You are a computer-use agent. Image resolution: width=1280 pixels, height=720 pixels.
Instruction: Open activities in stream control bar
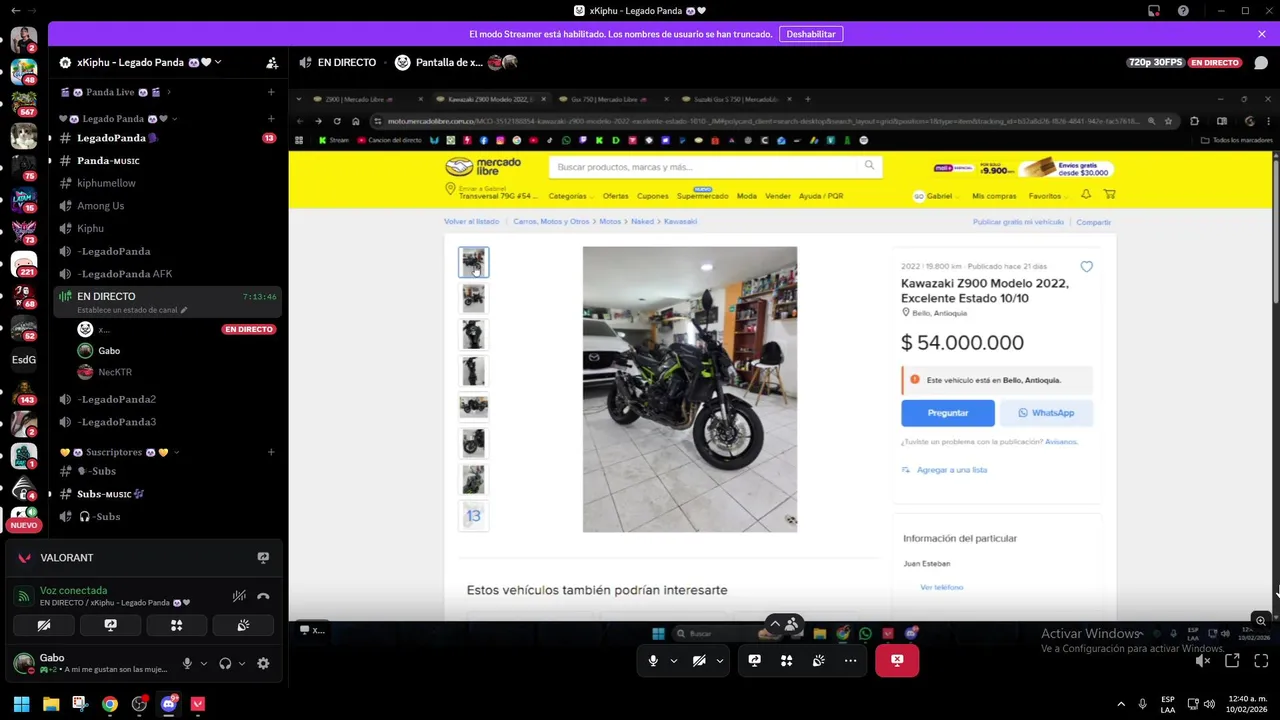(786, 660)
